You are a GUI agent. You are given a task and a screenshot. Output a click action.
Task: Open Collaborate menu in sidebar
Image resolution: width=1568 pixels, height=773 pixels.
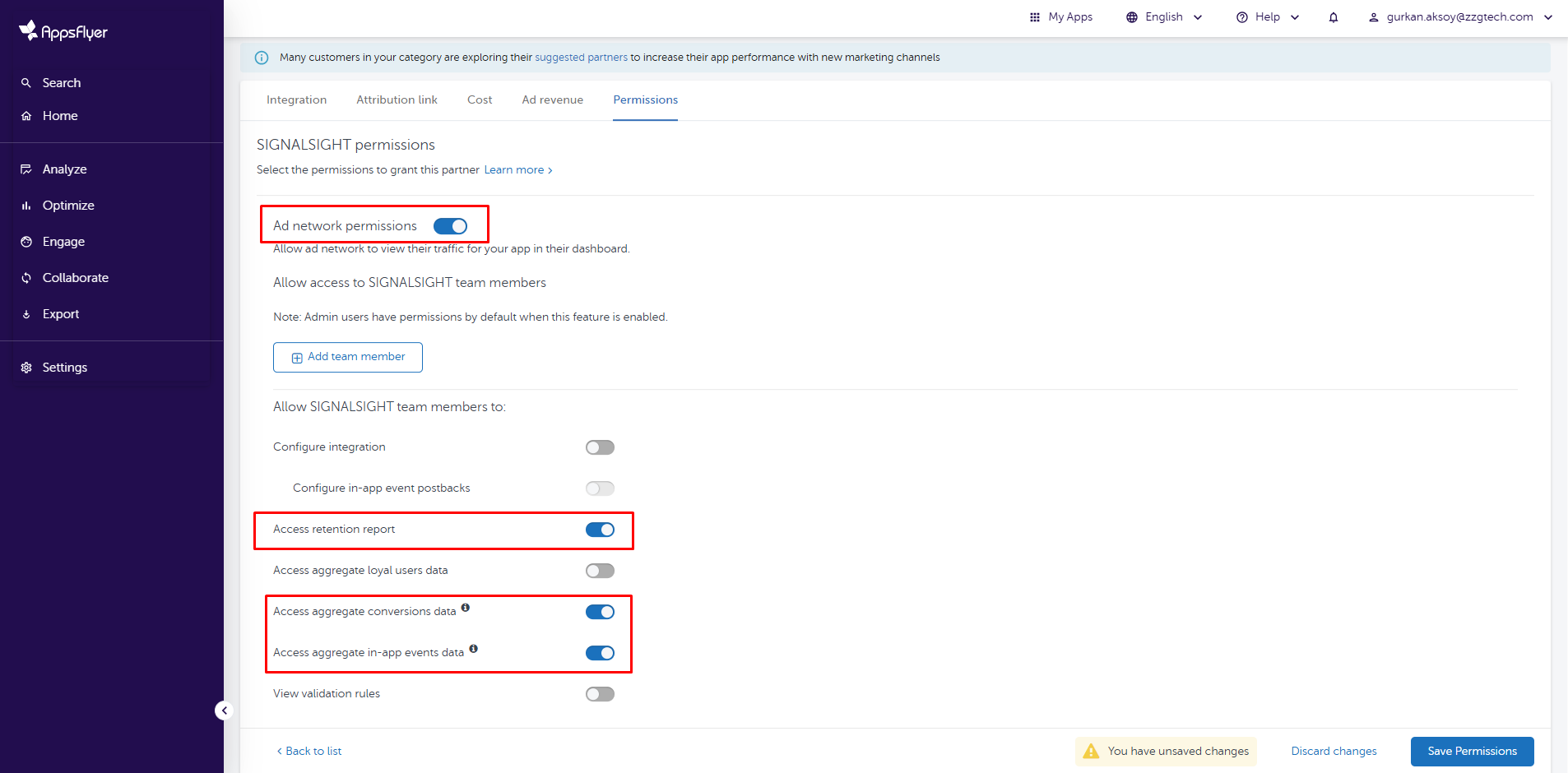coord(76,278)
